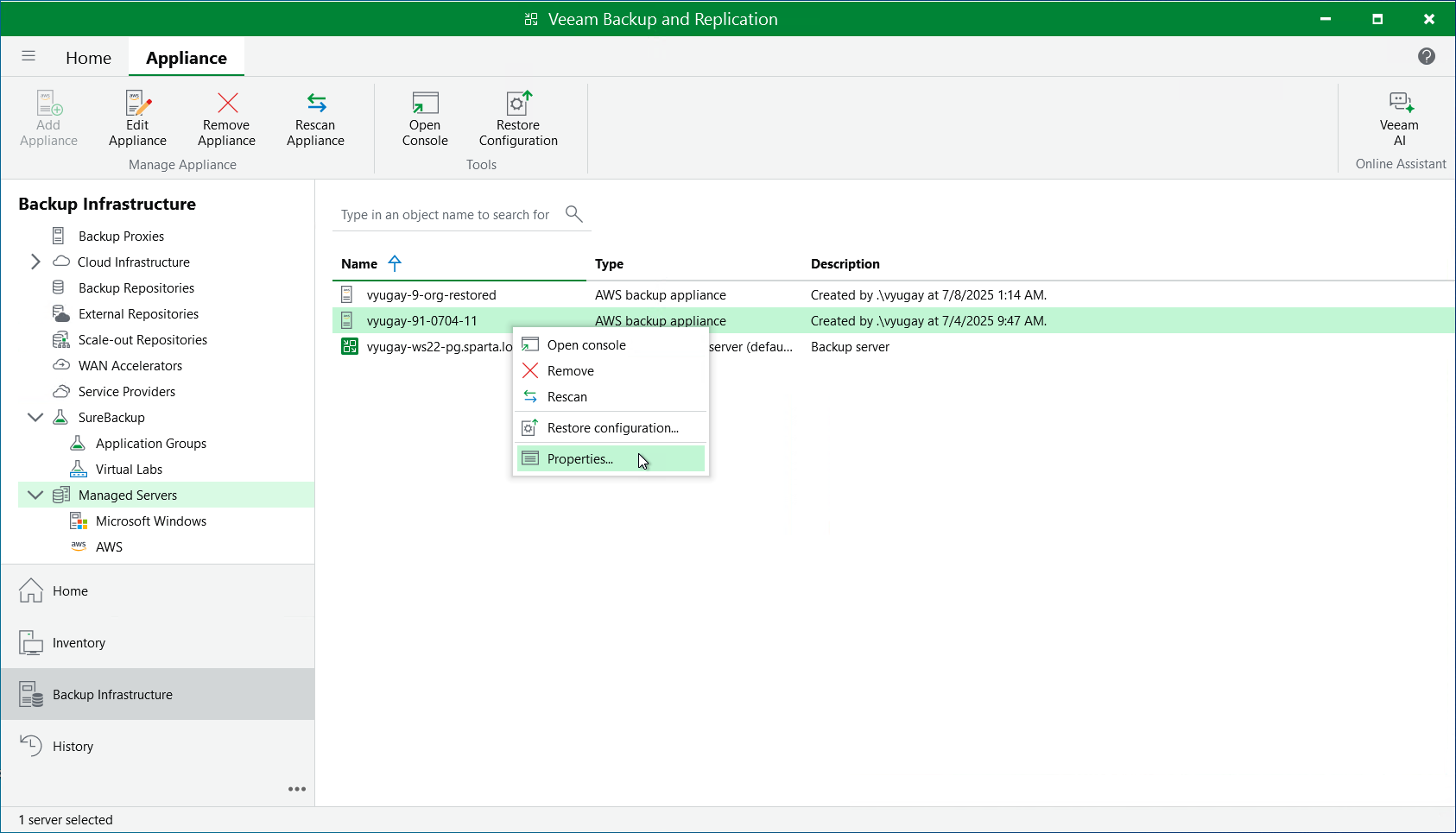This screenshot has height=833, width=1456.
Task: Click the help question mark icon
Action: point(1426,56)
